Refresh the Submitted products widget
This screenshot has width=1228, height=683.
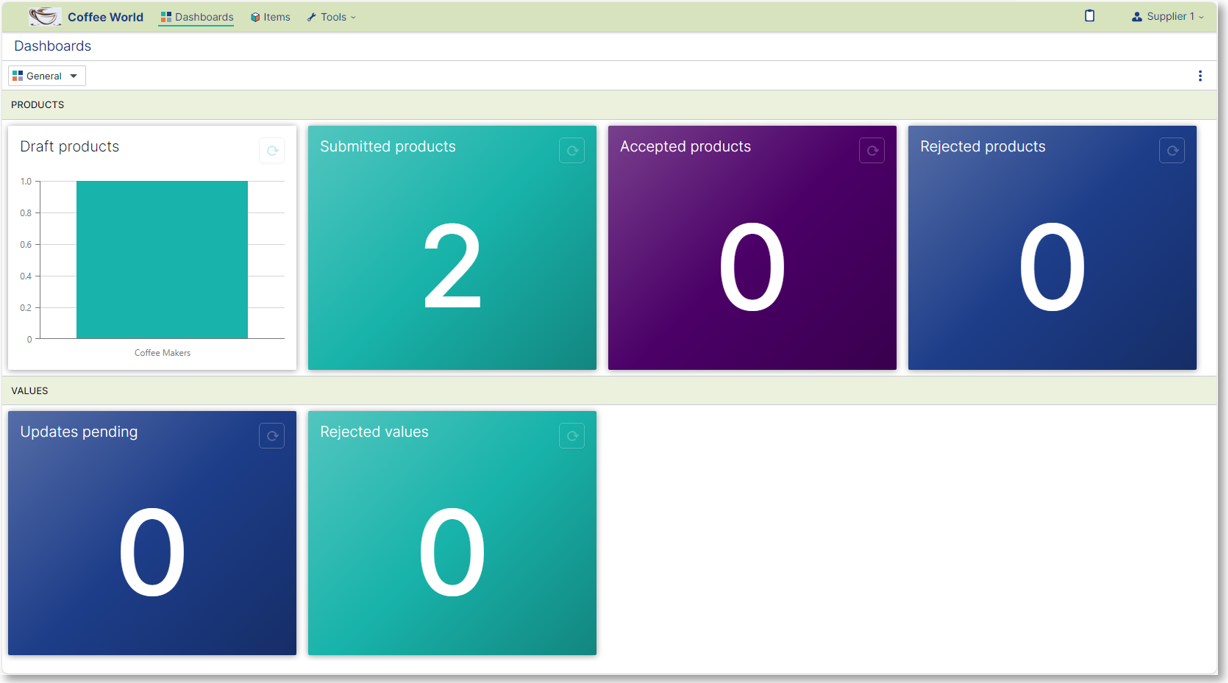[x=572, y=151]
